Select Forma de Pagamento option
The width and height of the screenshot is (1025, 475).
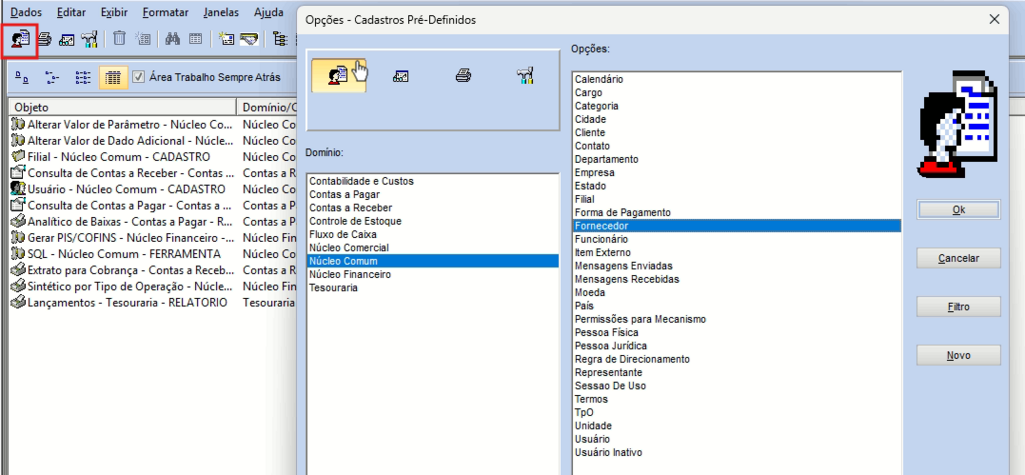737,212
